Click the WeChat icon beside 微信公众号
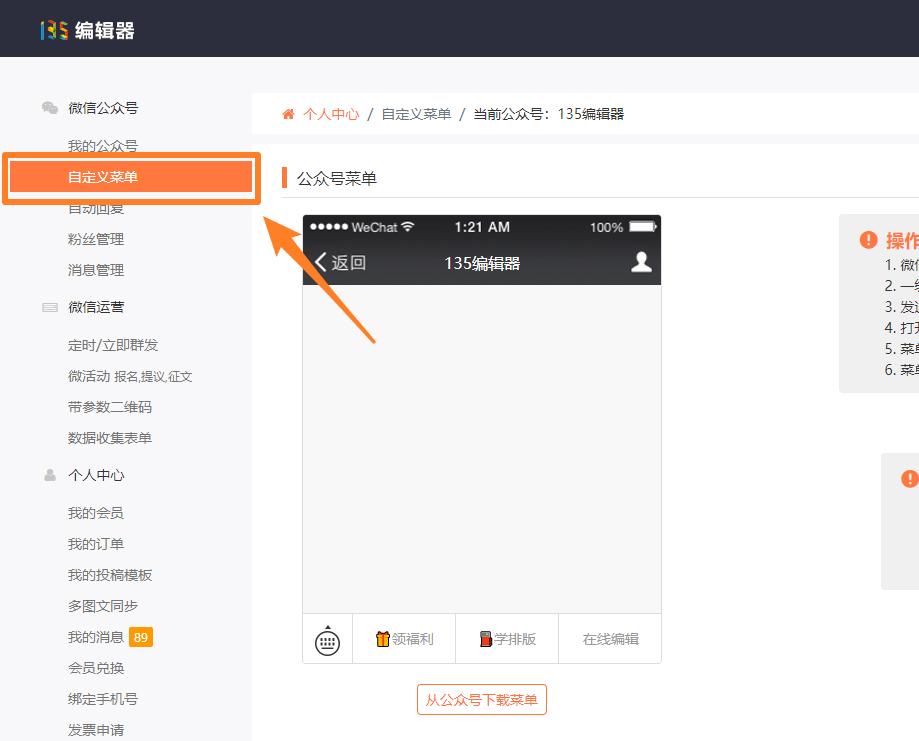This screenshot has height=741, width=919. [50, 108]
